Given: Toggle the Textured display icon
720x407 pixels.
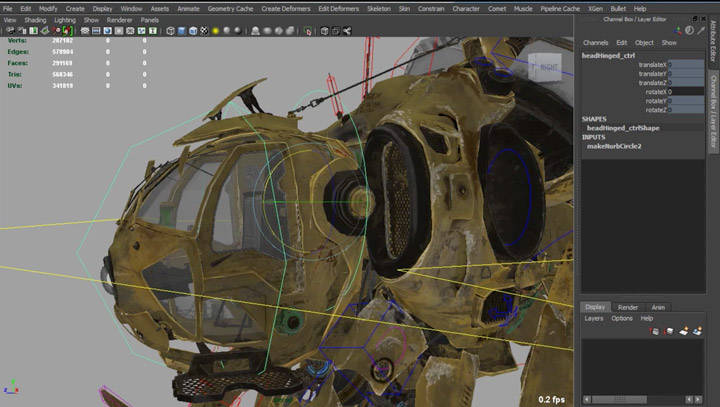Looking at the screenshot, I should pos(204,31).
